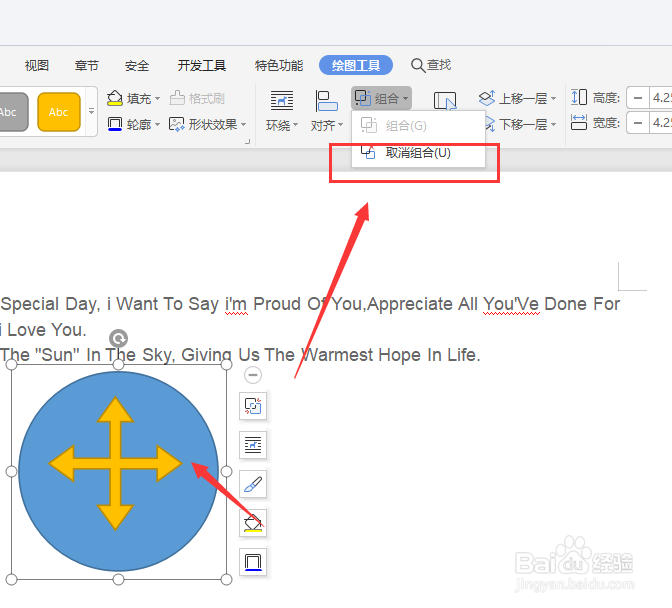Click the right-middle resize handle
This screenshot has height=608, width=672.
[226, 472]
